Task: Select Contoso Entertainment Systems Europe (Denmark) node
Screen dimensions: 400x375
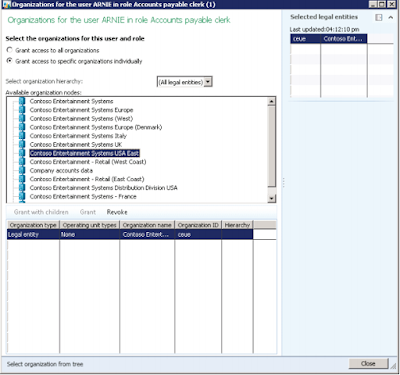Action: (96, 127)
